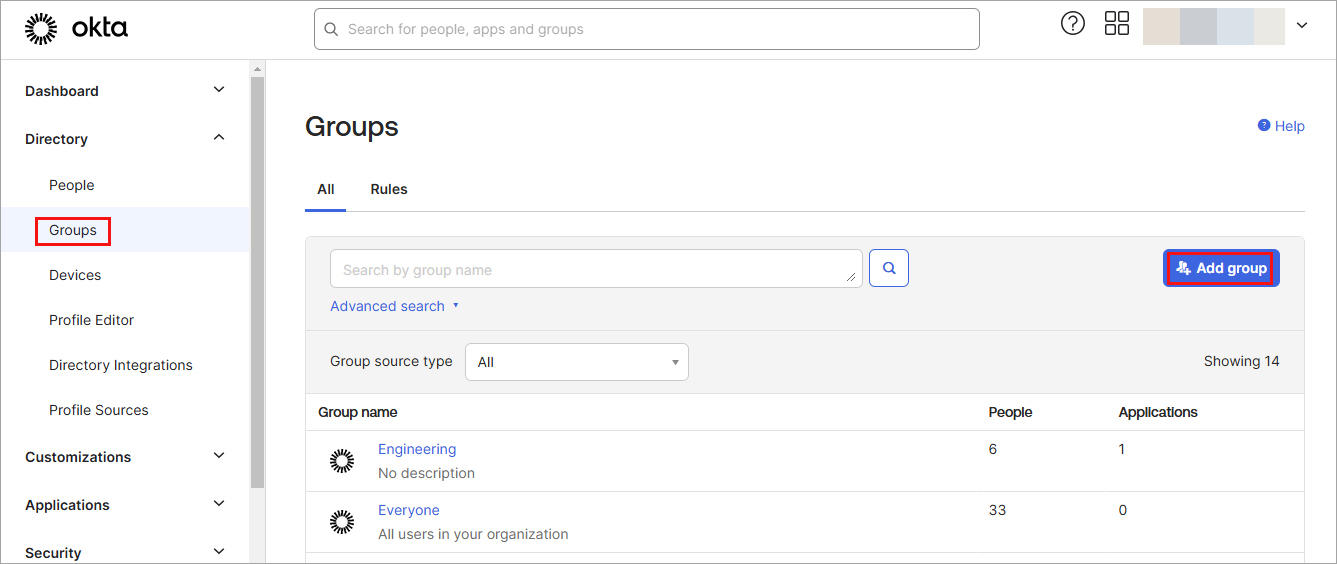Open the Engineering group link
Image resolution: width=1337 pixels, height=564 pixels.
click(416, 449)
